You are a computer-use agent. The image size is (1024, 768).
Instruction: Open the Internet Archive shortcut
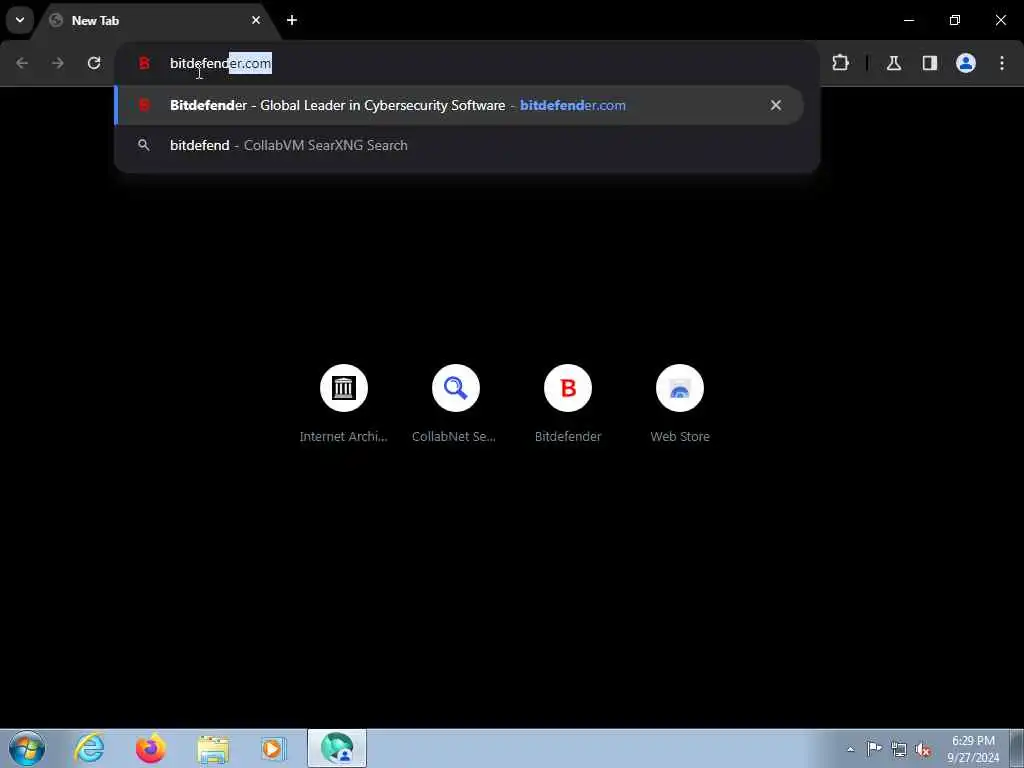(x=344, y=404)
